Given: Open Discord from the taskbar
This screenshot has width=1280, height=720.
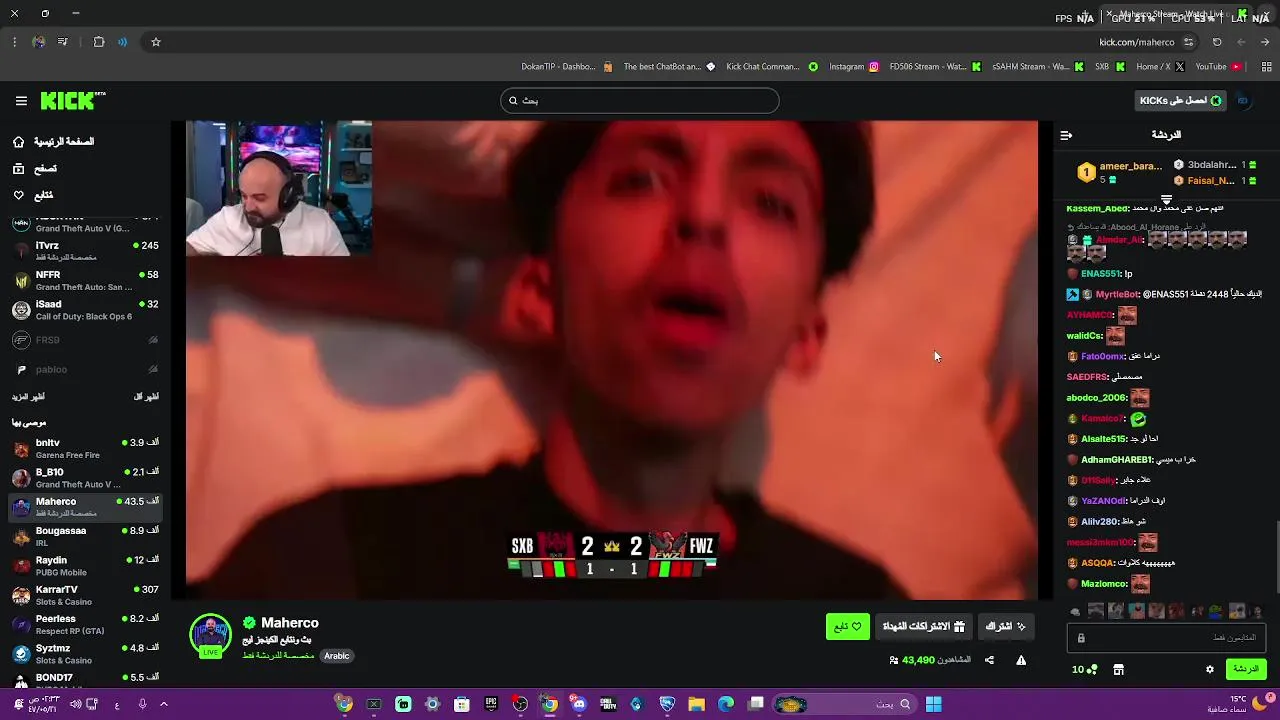Looking at the screenshot, I should [x=579, y=705].
